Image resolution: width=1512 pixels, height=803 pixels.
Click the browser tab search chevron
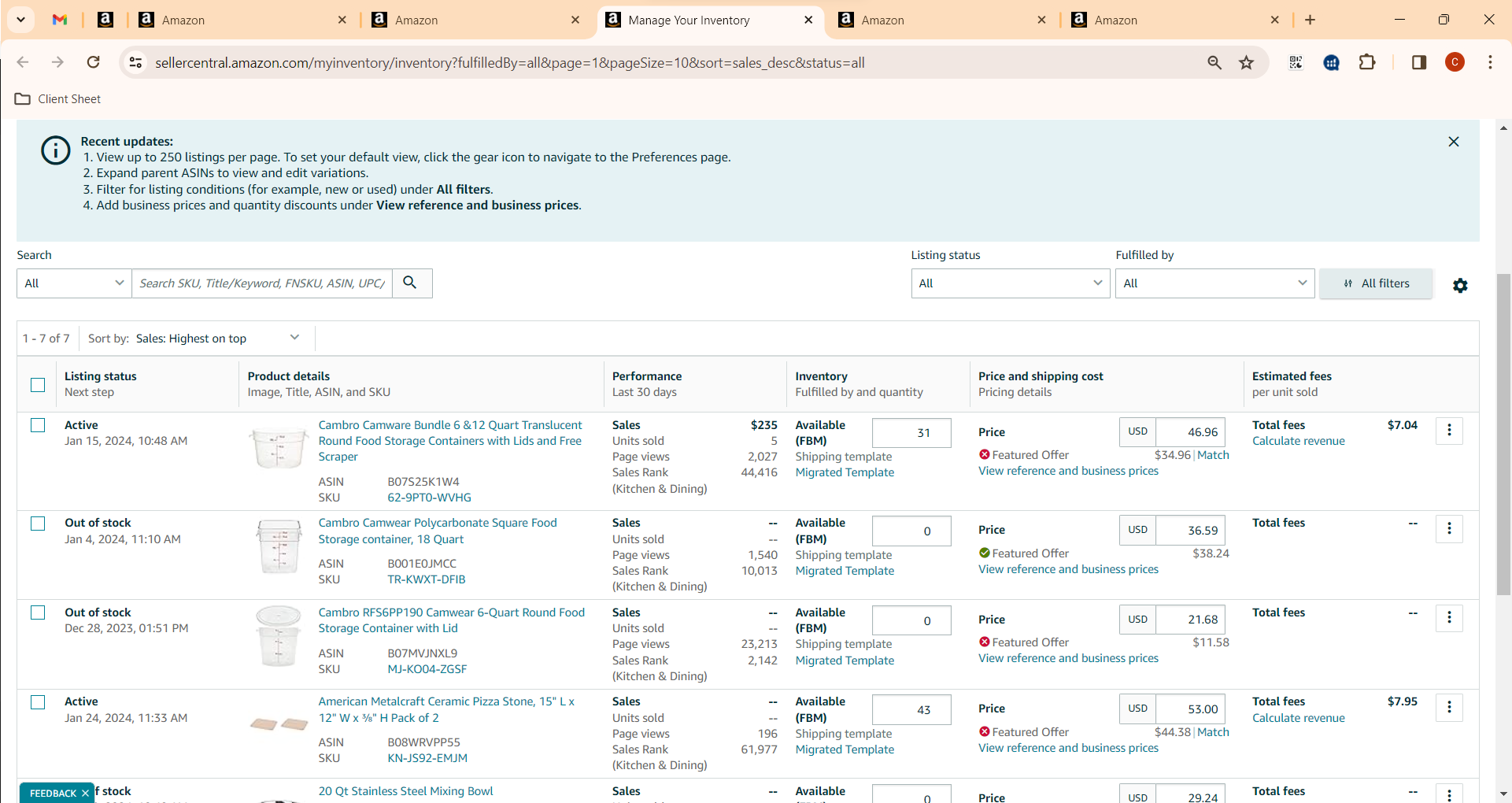(x=20, y=20)
